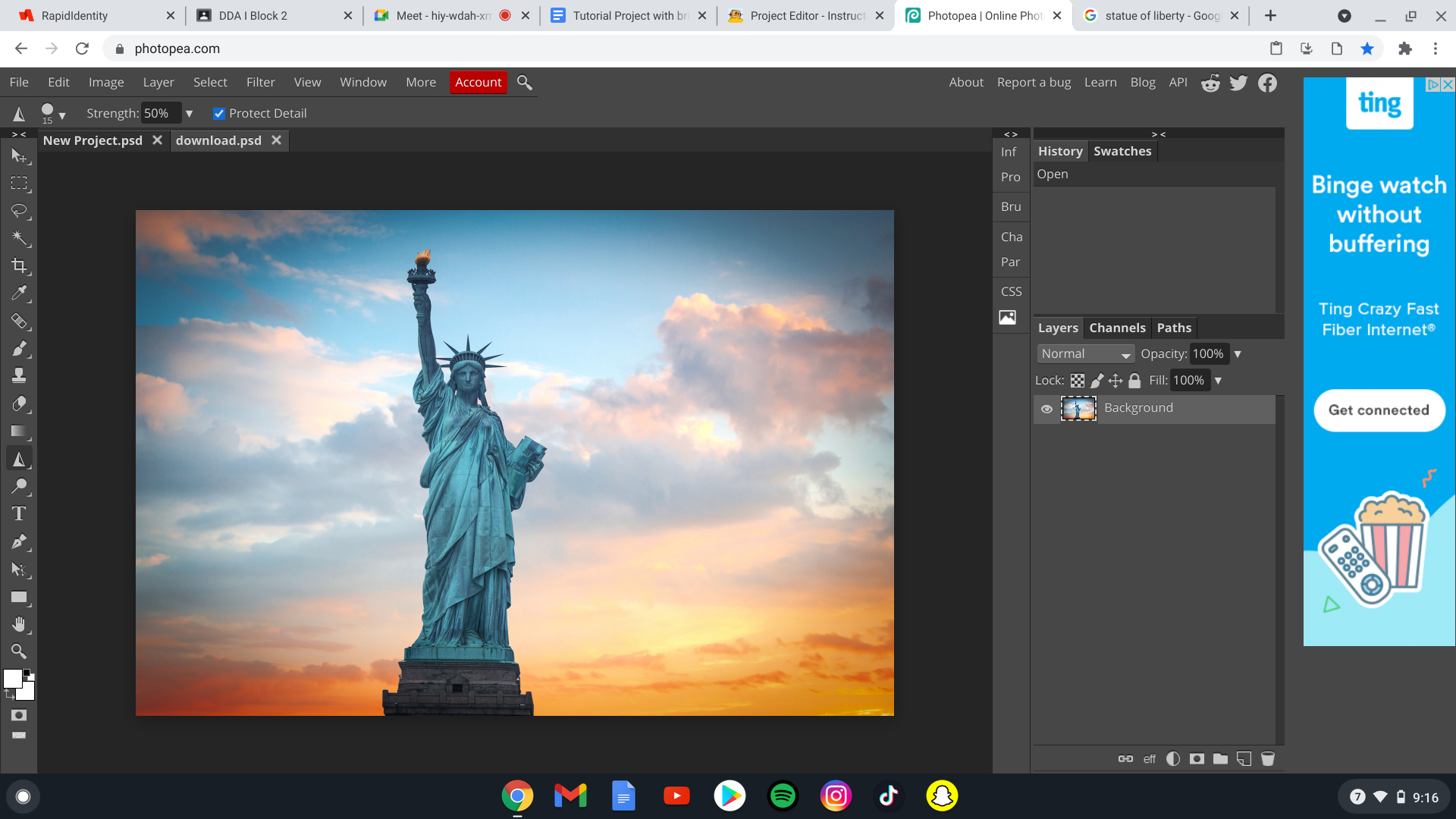Add a raster mask to layer
Image resolution: width=1456 pixels, height=819 pixels.
click(x=1197, y=758)
